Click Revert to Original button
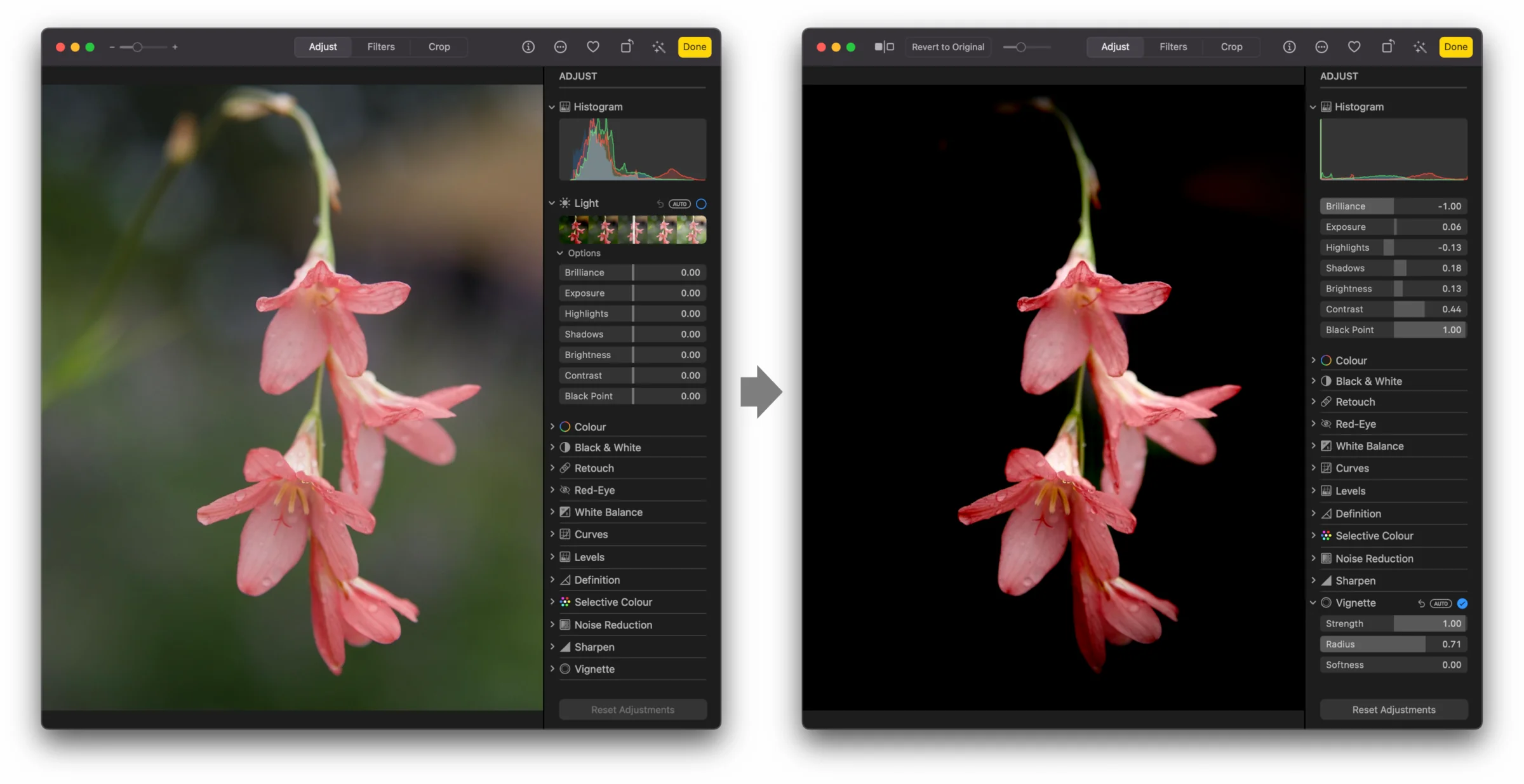The image size is (1524, 784). click(948, 47)
